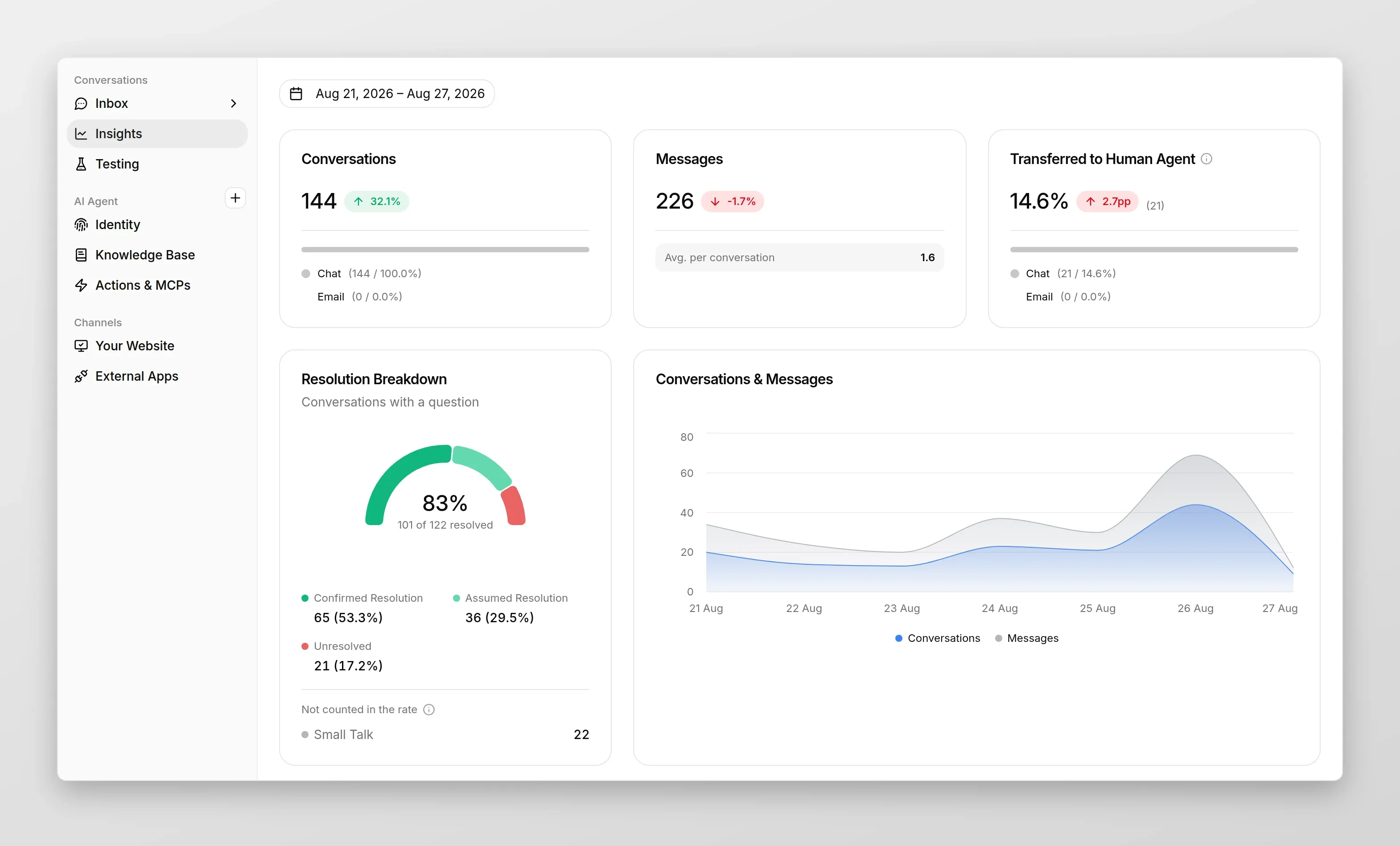This screenshot has height=846, width=1400.
Task: Click the -1.7% decrease badge
Action: tap(733, 201)
